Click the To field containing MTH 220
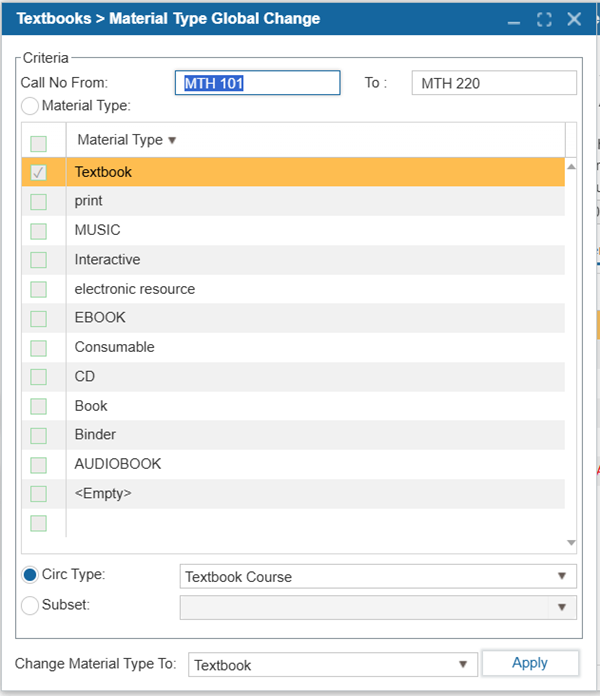The height and width of the screenshot is (696, 600). [494, 83]
